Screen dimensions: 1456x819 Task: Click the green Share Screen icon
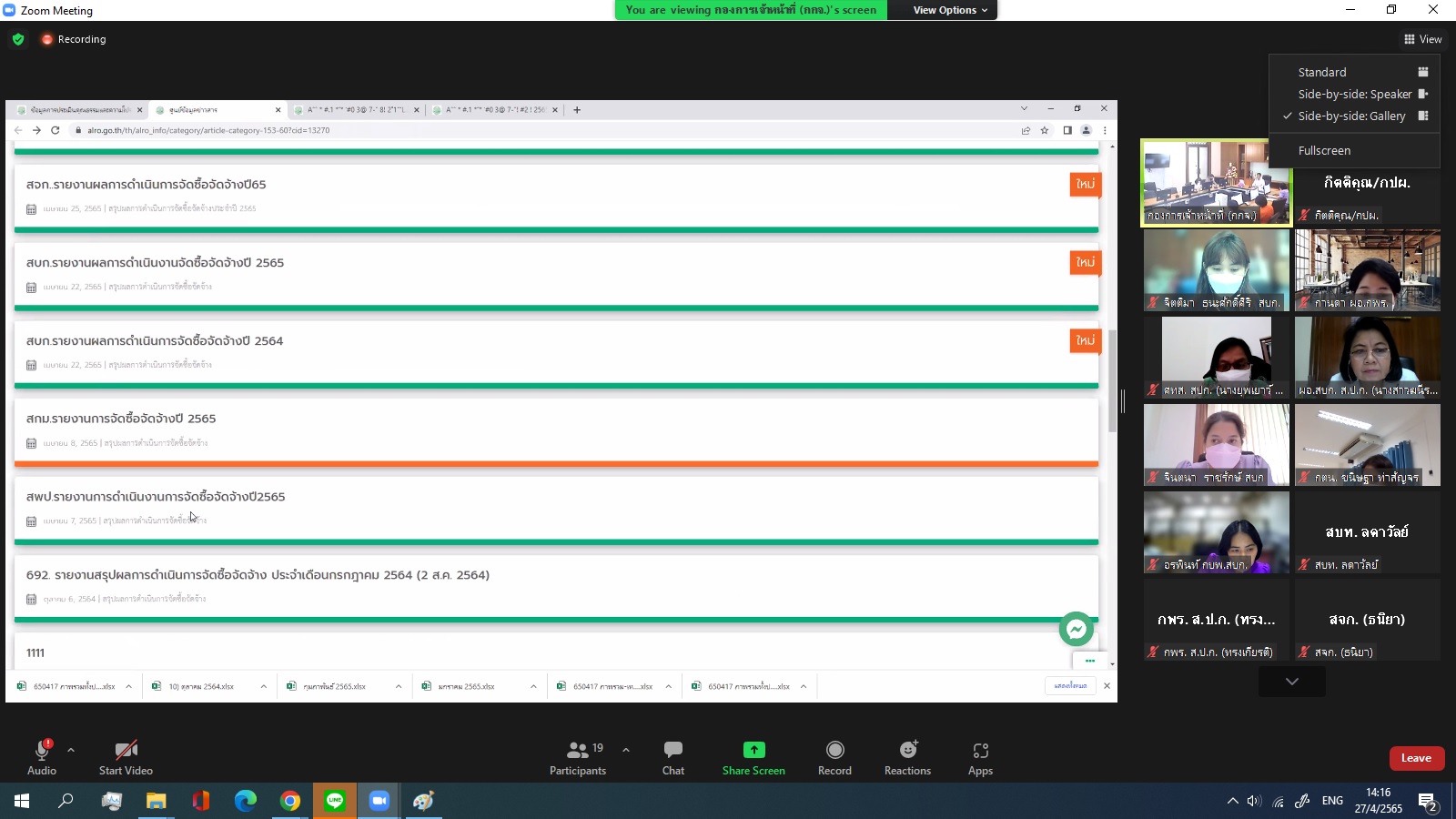(x=753, y=750)
